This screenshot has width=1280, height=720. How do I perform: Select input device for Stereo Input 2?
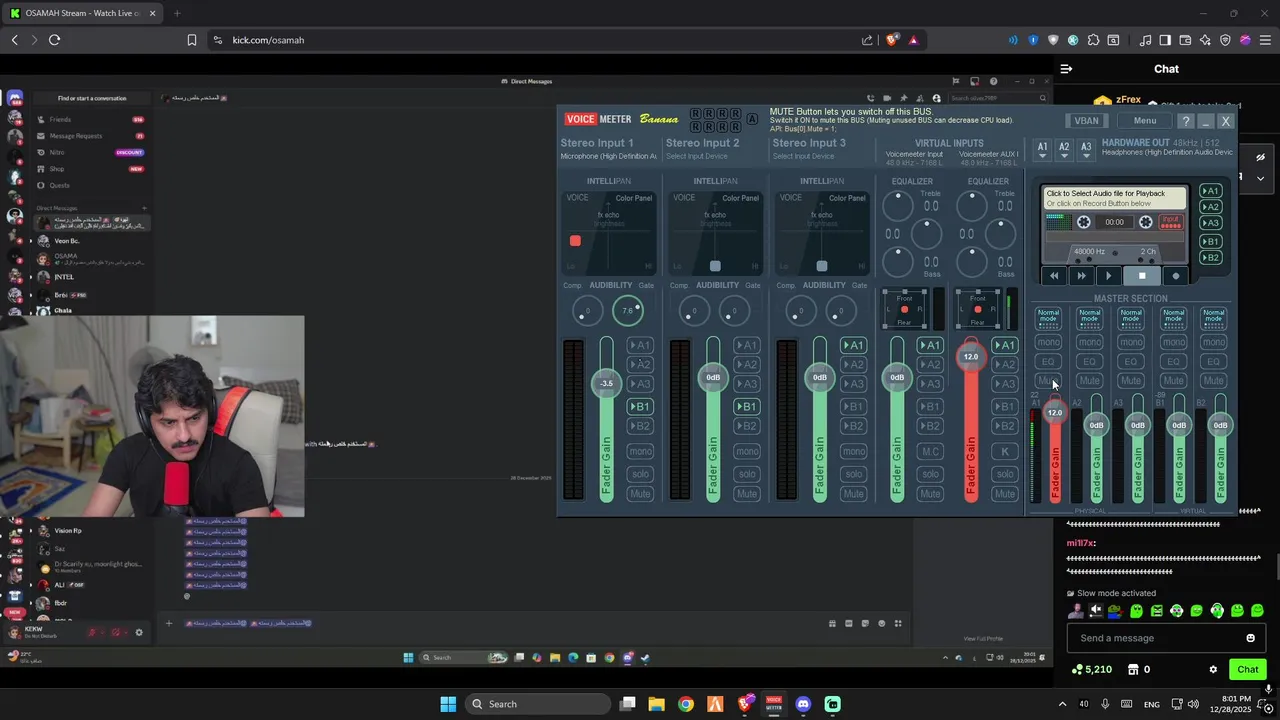696,156
